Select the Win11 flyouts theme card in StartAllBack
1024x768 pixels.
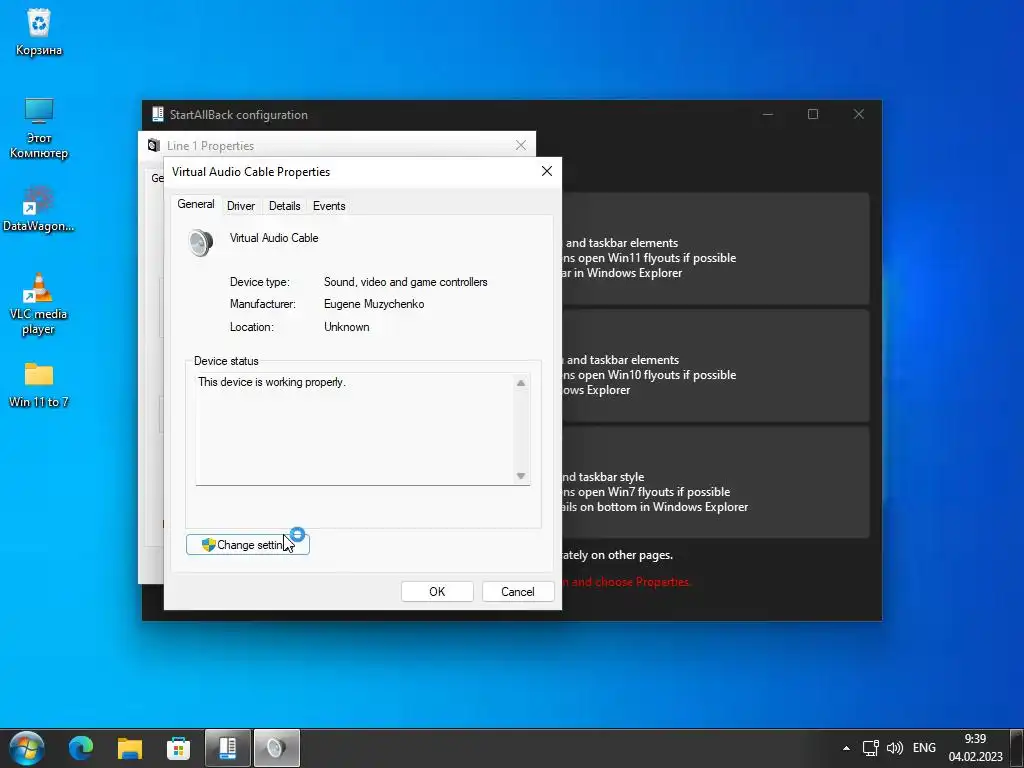tap(715, 249)
